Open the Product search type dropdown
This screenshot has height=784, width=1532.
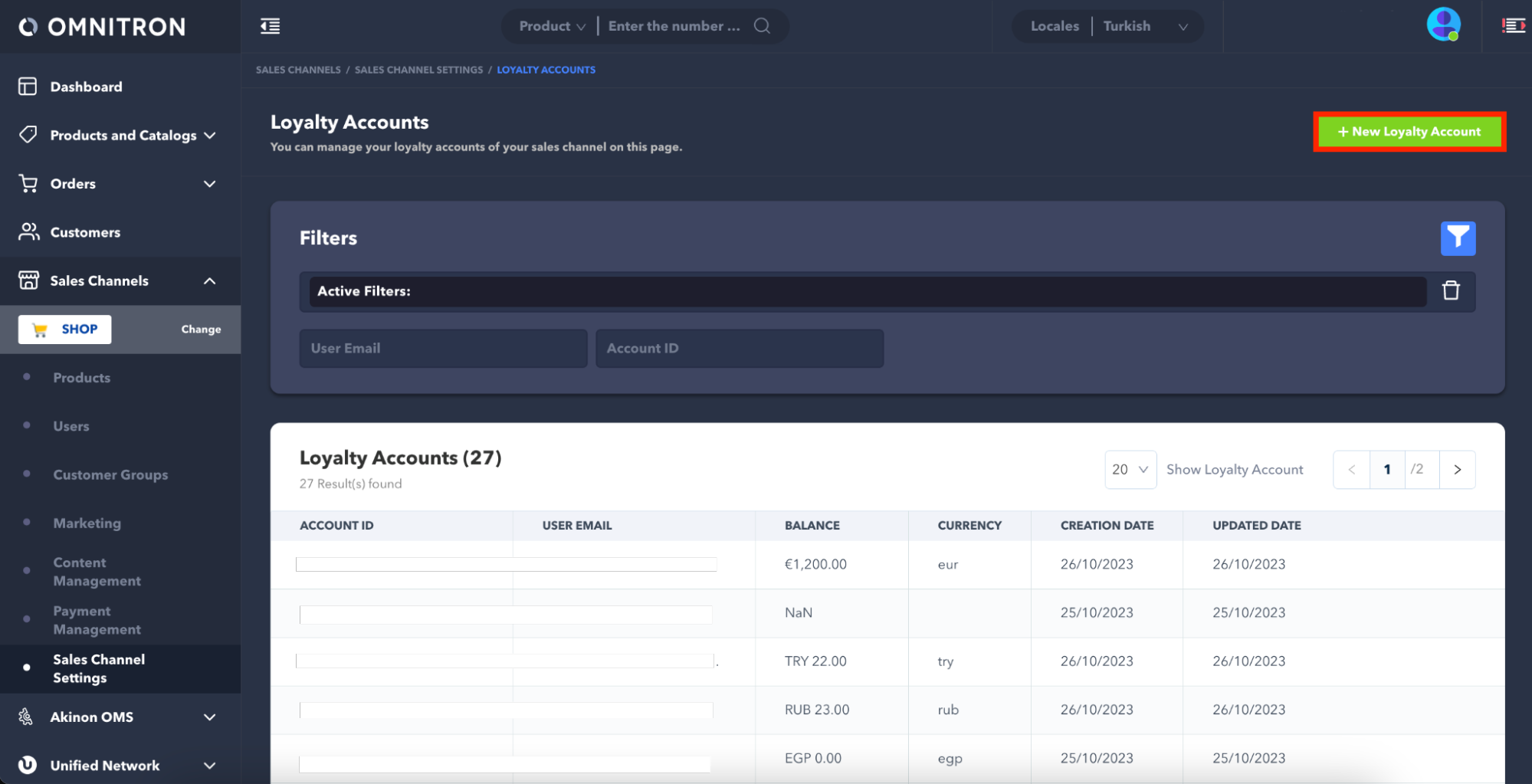551,26
